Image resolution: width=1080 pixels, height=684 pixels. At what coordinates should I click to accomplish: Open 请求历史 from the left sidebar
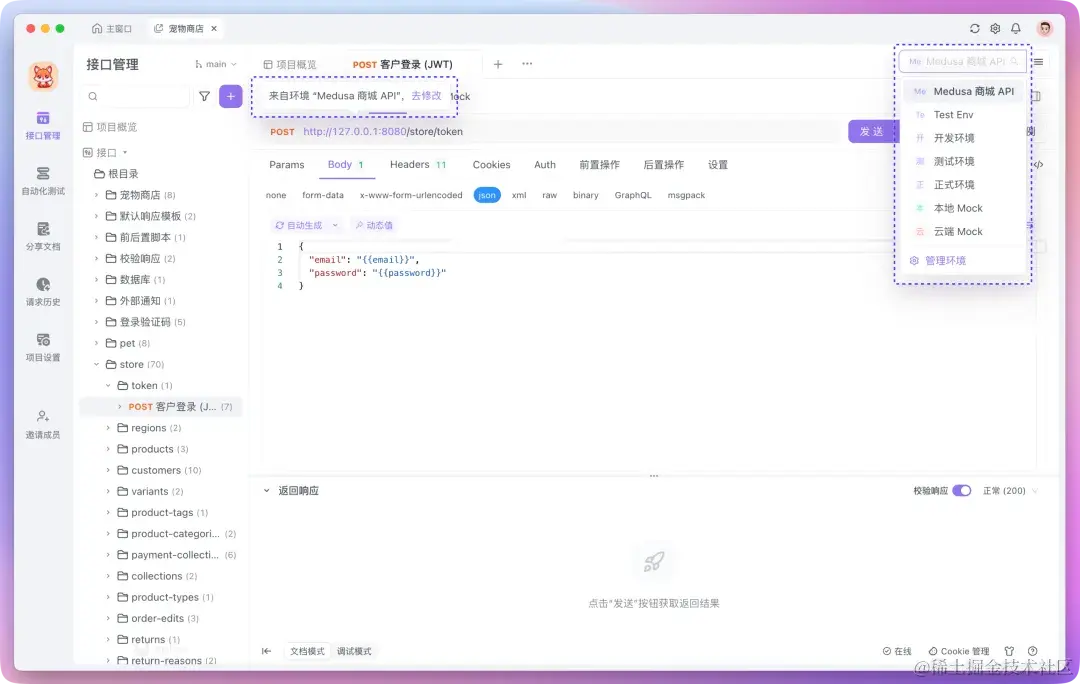(41, 293)
